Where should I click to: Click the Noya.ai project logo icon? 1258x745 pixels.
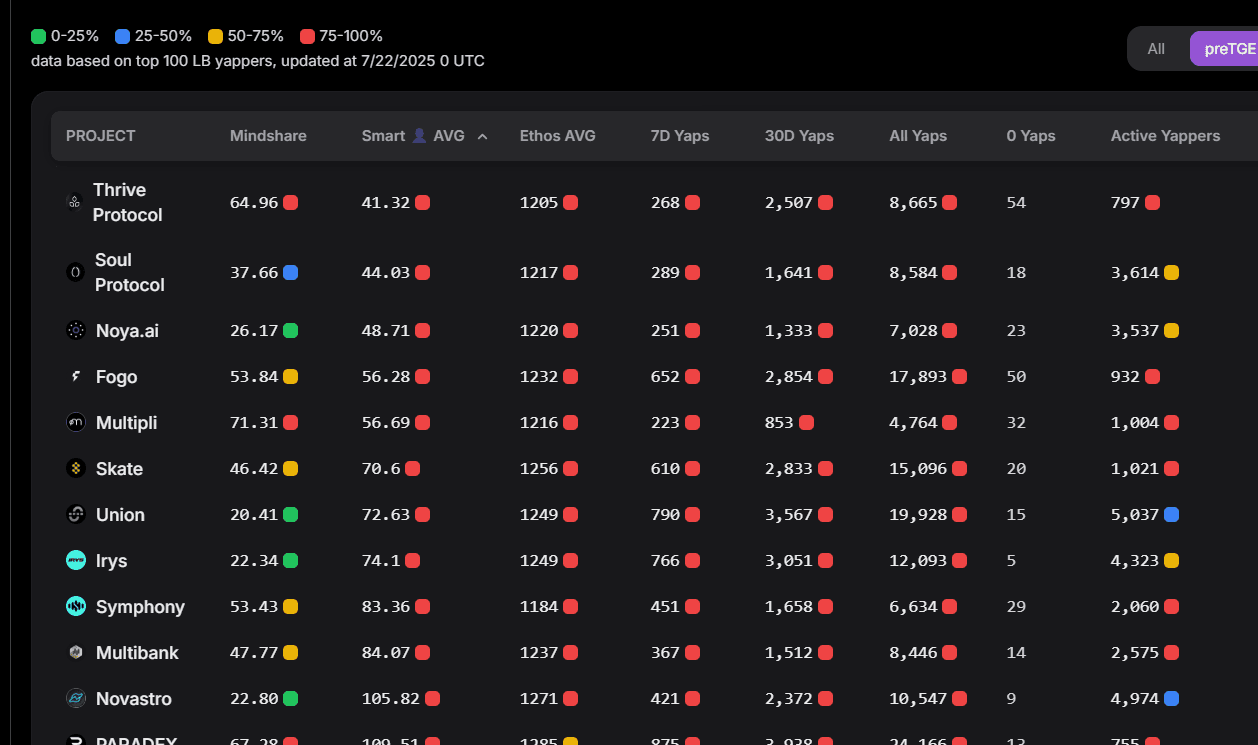click(76, 330)
